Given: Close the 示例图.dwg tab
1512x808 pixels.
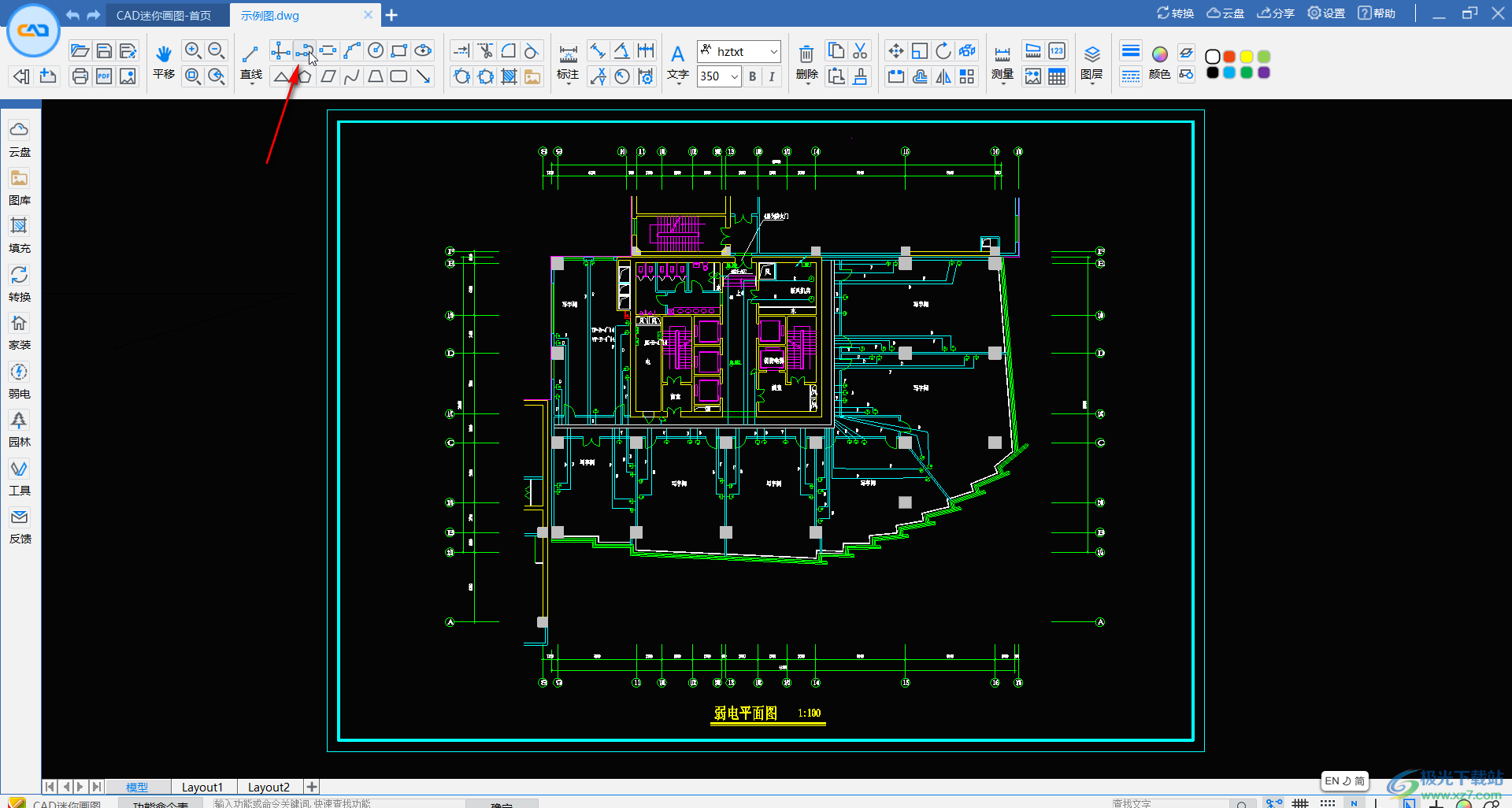Looking at the screenshot, I should (x=368, y=15).
